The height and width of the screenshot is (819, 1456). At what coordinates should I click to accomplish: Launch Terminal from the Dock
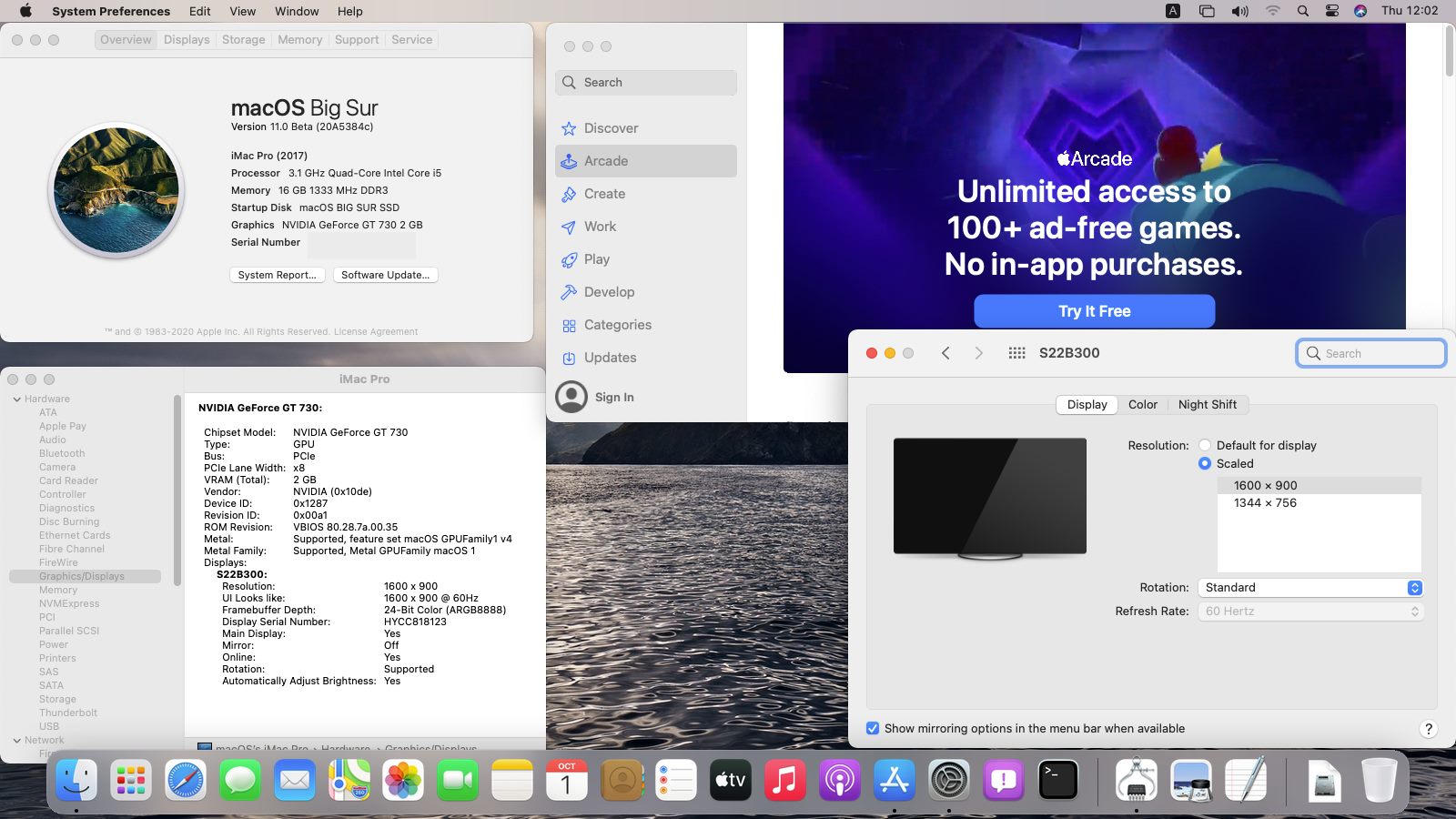pyautogui.click(x=1058, y=780)
